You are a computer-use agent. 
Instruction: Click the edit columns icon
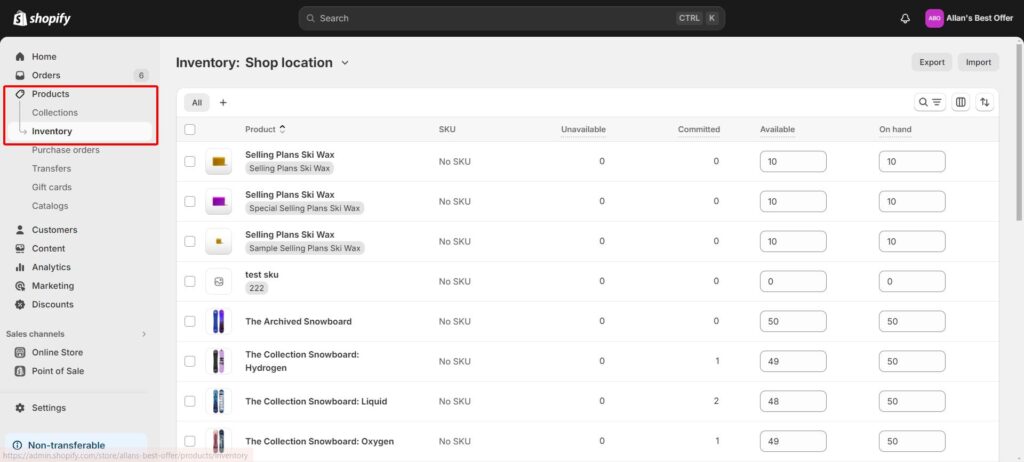961,102
